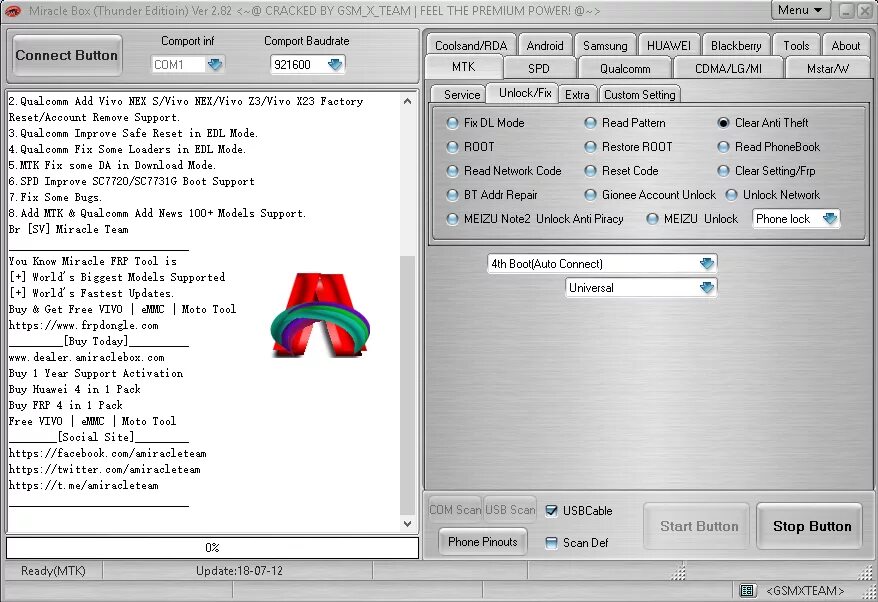Select the MTK tab

464,67
